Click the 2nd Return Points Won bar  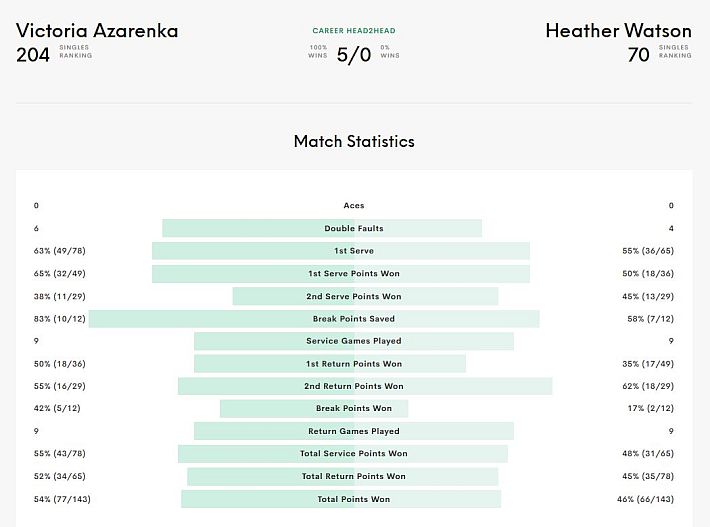(365, 386)
